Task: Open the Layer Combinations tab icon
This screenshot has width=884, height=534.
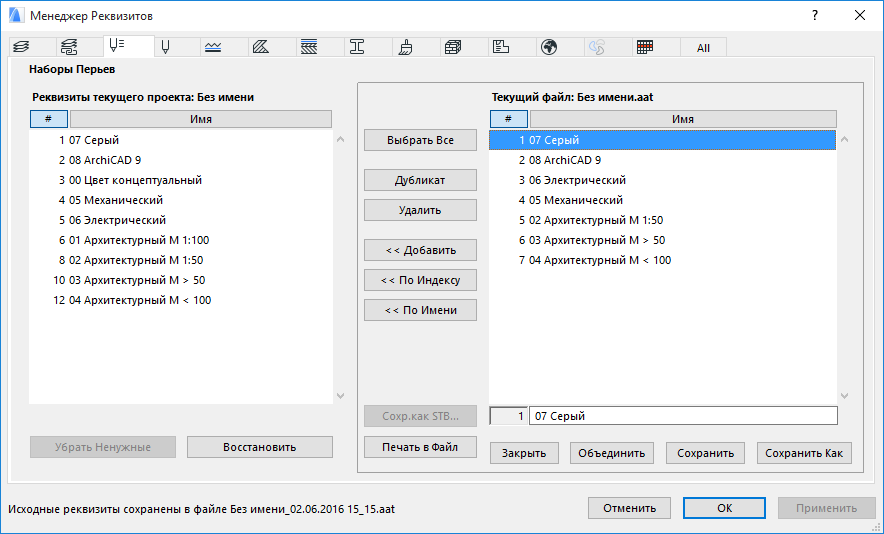Action: pyautogui.click(x=69, y=47)
